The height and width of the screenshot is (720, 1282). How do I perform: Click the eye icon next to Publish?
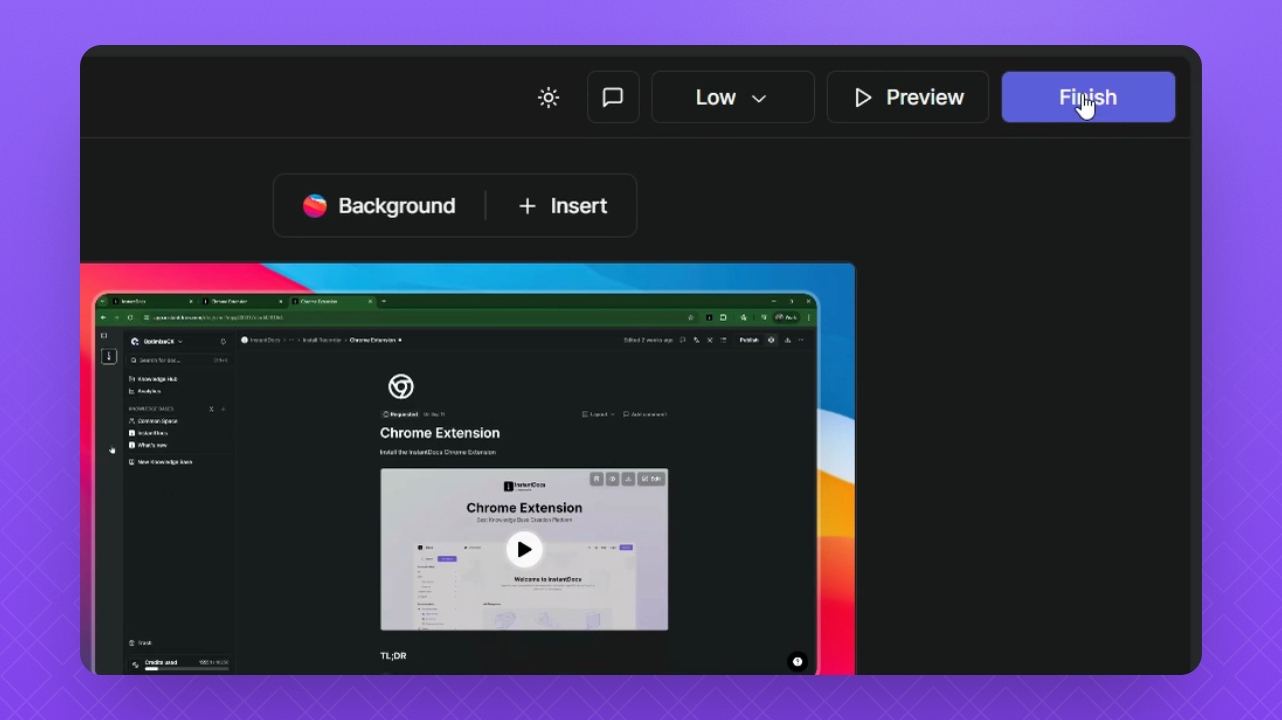[x=771, y=340]
